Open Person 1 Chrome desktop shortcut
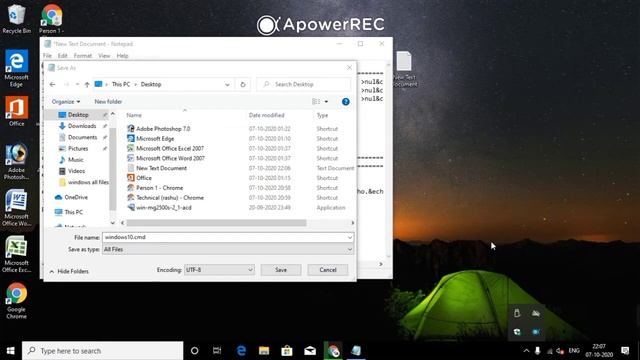 click(51, 18)
